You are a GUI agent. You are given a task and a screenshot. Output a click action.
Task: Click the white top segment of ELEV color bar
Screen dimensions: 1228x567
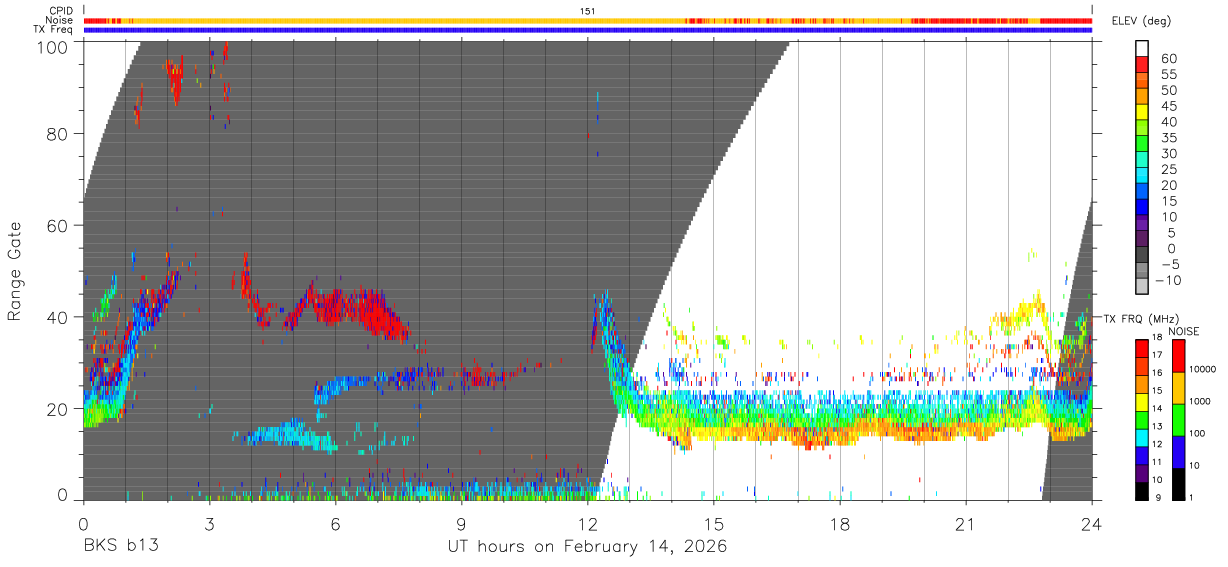1142,48
